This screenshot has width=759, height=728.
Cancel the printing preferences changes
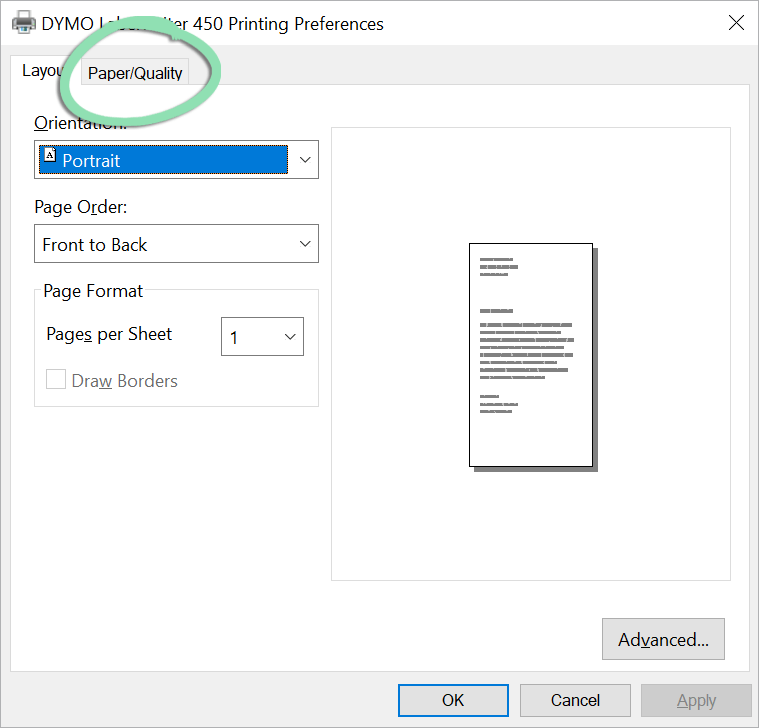pyautogui.click(x=575, y=700)
